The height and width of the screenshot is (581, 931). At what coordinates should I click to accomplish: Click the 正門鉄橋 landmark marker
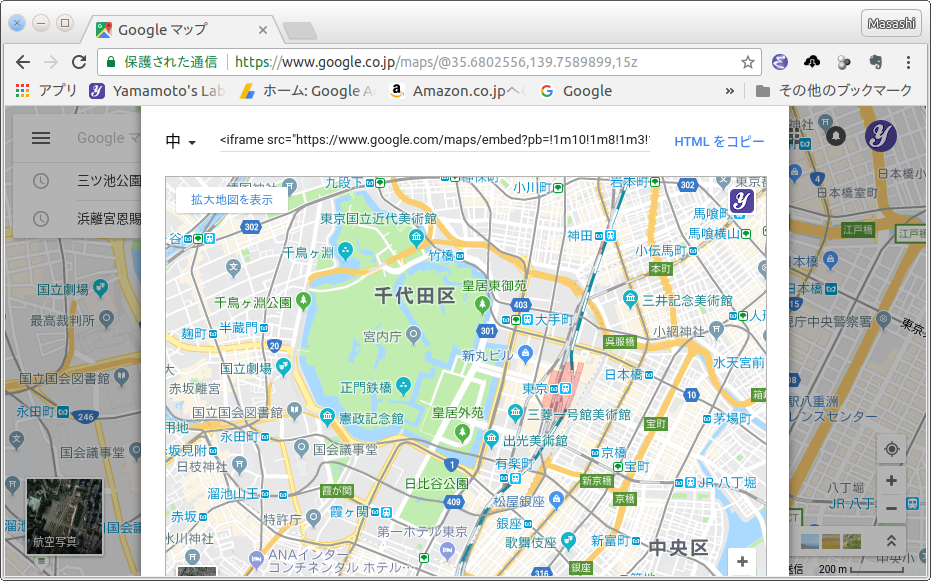point(404,386)
